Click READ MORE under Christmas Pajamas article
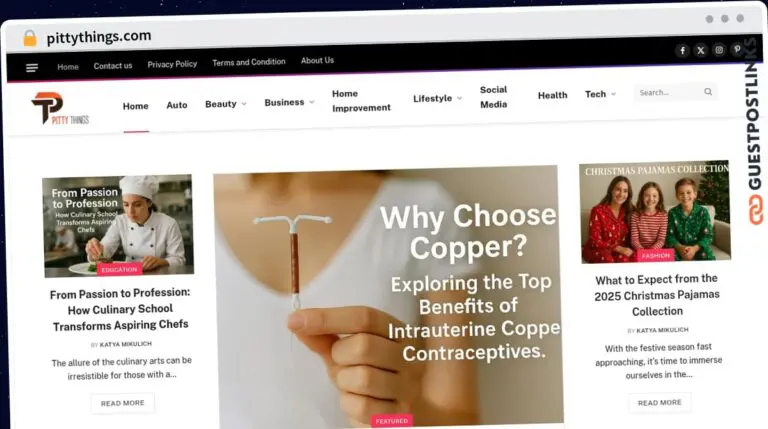Screen dimensions: 768x429 660,402
